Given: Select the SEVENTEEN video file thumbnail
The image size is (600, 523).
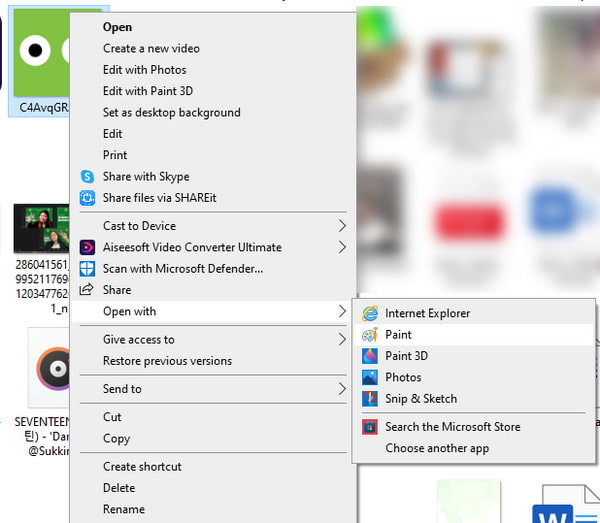Looking at the screenshot, I should click(49, 368).
